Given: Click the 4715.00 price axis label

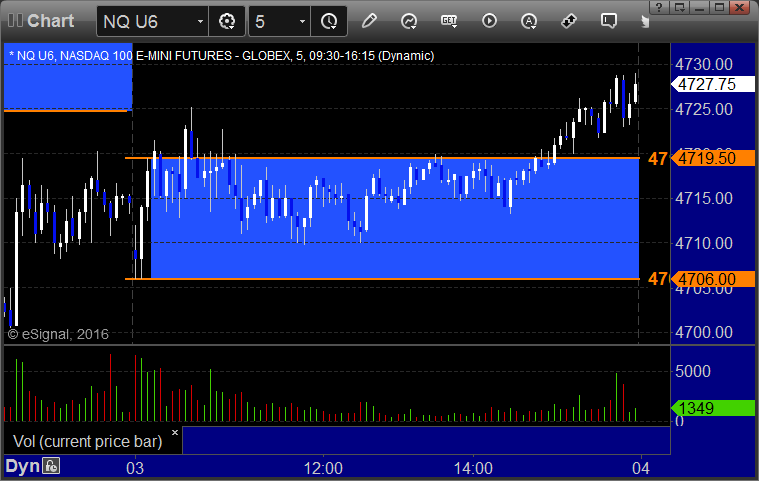Looking at the screenshot, I should tap(704, 198).
